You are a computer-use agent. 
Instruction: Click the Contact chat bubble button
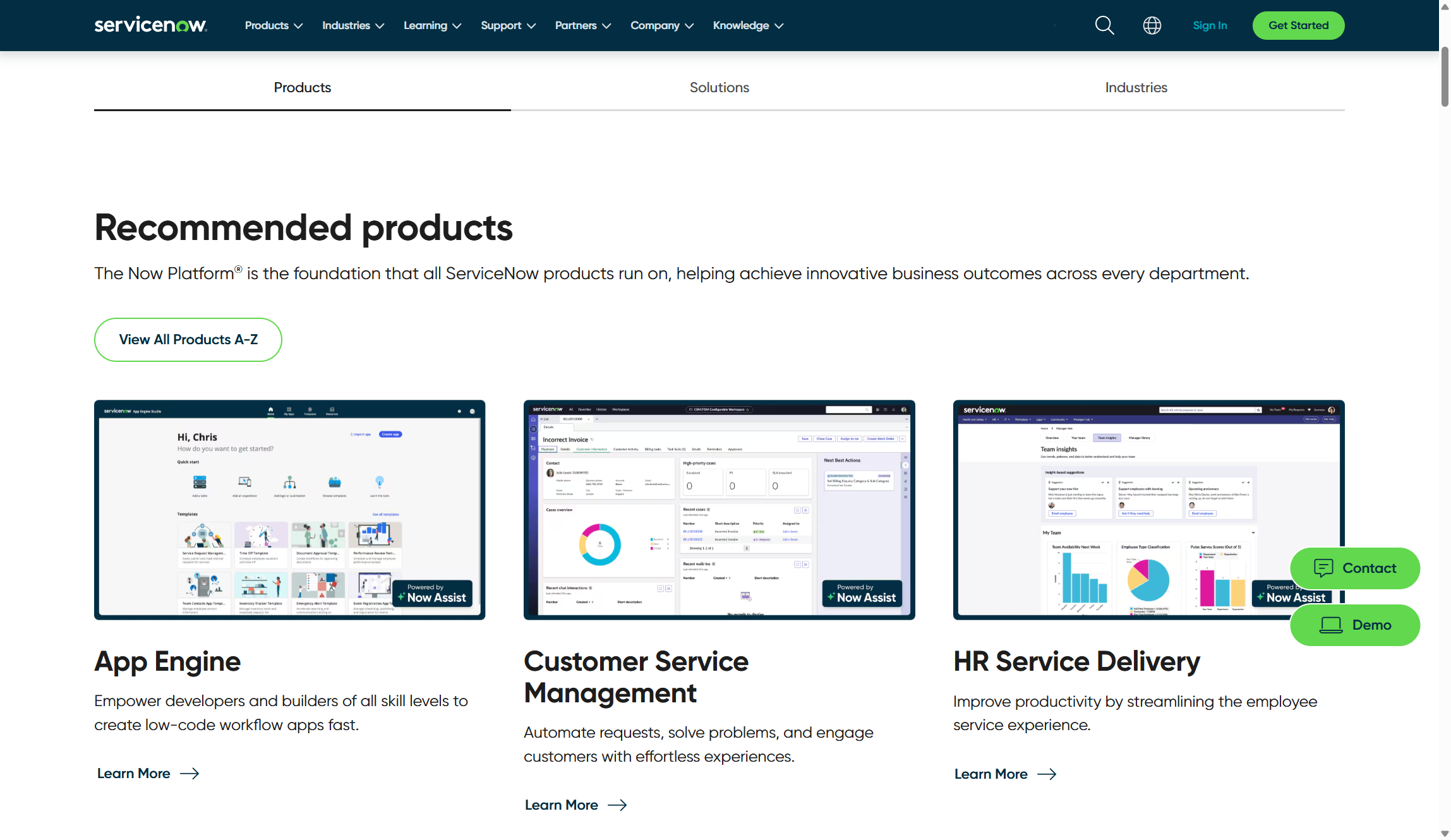pos(1354,568)
